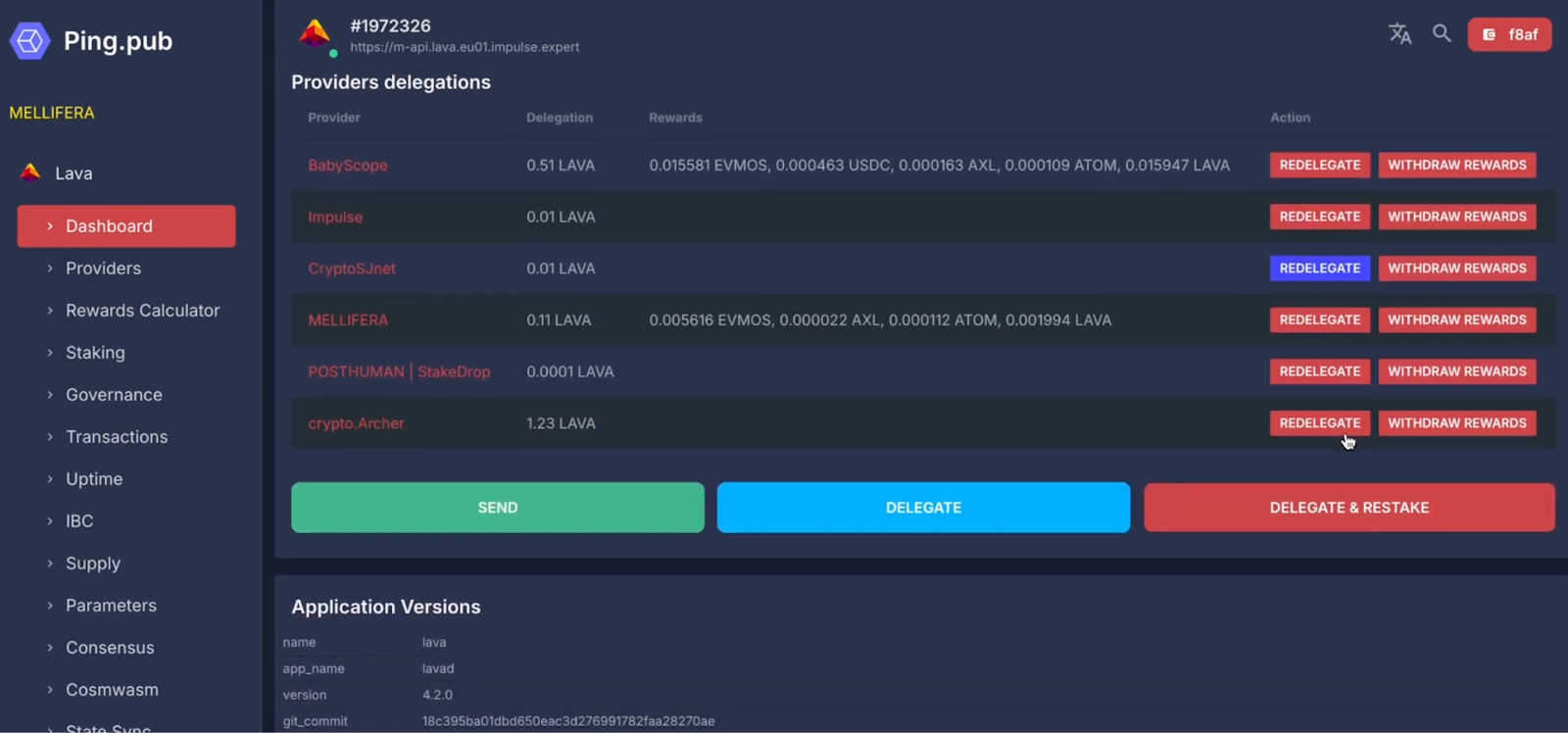
Task: Click the 0.0001 LAVA delegation value
Action: point(570,371)
